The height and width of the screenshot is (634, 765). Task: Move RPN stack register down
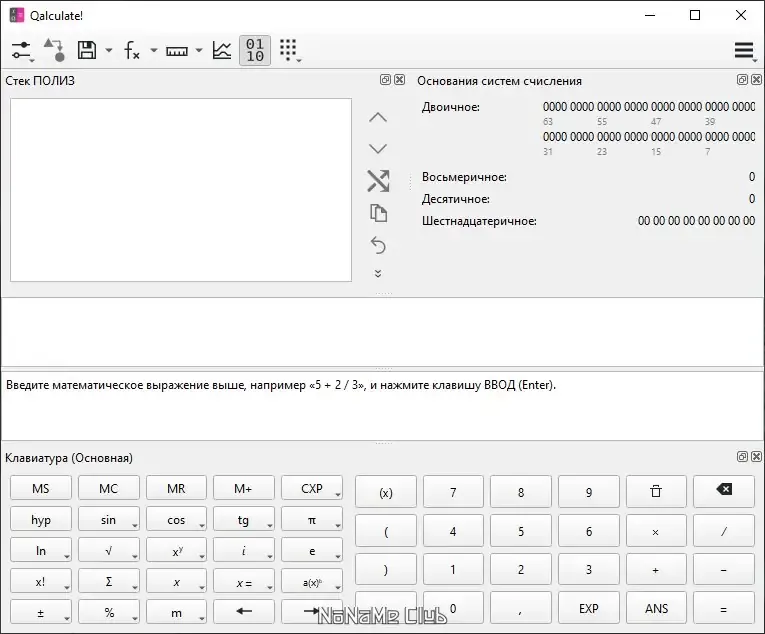point(378,148)
